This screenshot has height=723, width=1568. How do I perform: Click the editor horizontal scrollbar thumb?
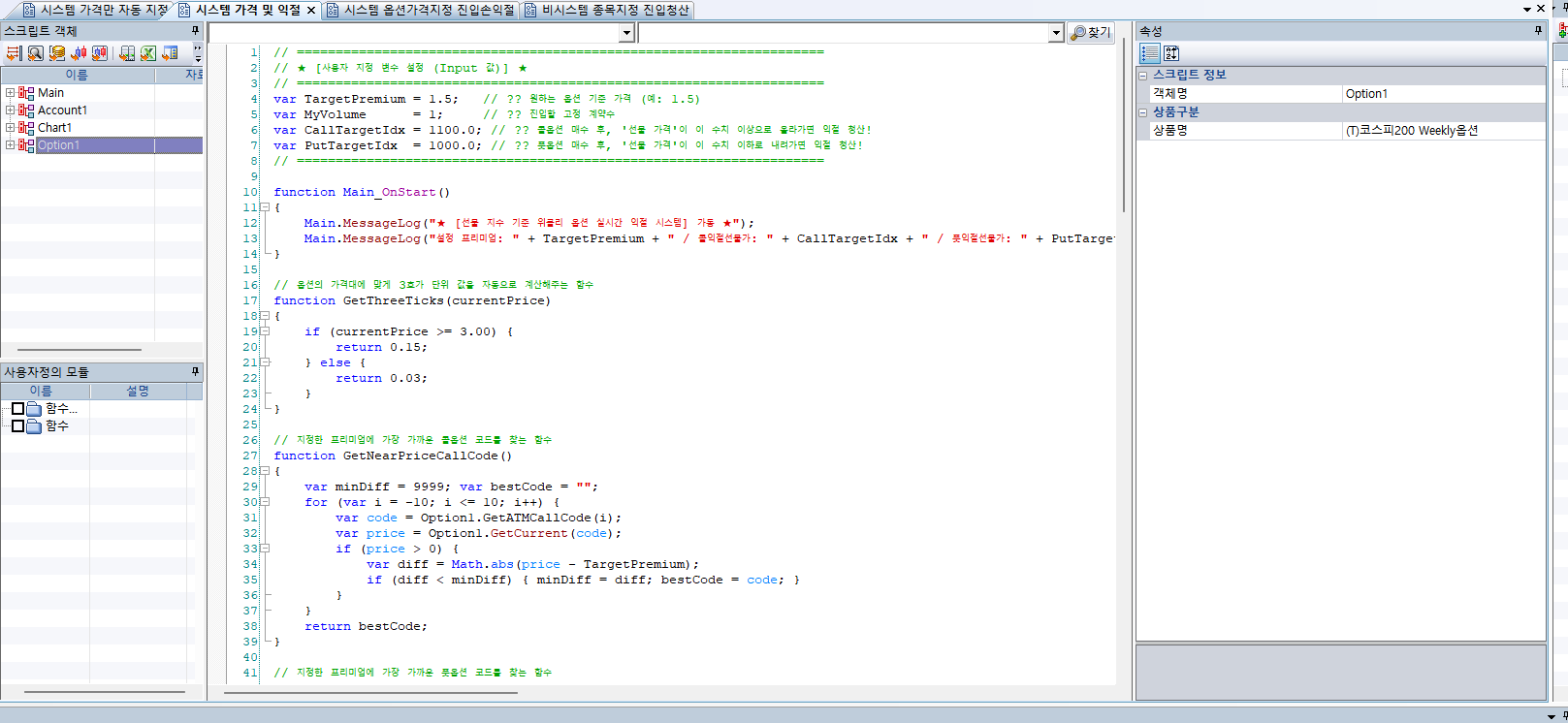tap(370, 693)
